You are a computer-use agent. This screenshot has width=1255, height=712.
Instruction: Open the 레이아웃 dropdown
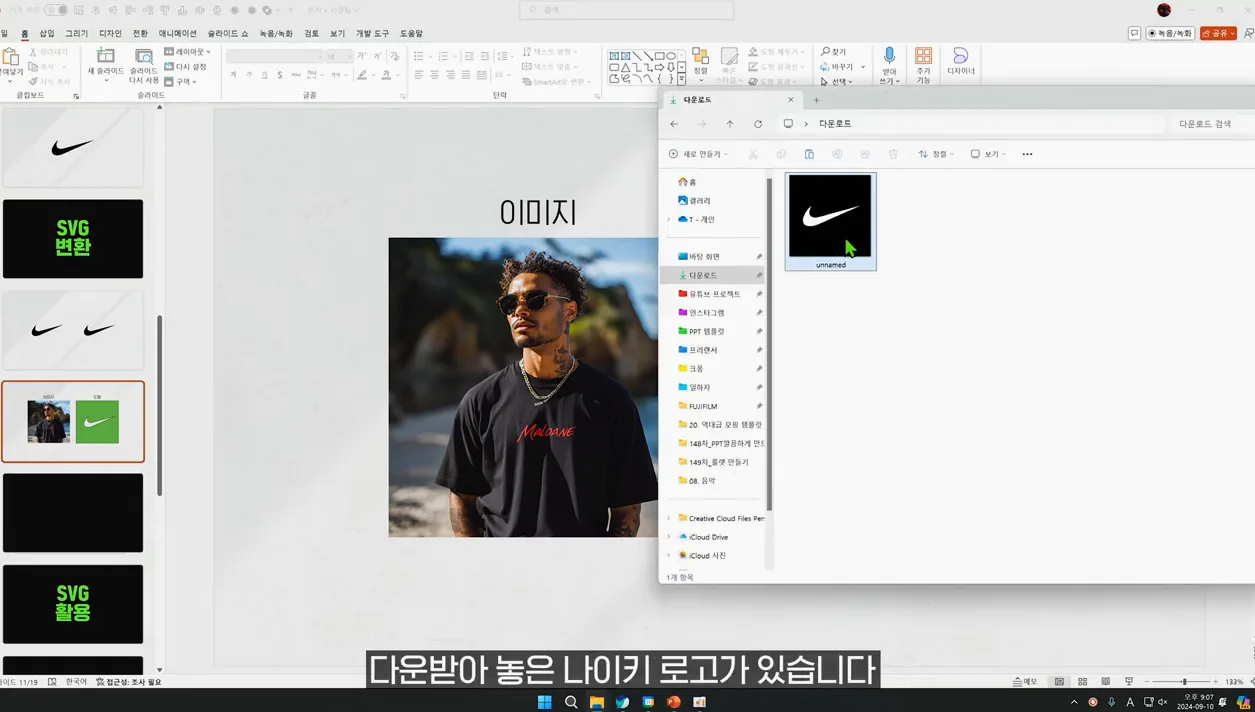pyautogui.click(x=187, y=52)
